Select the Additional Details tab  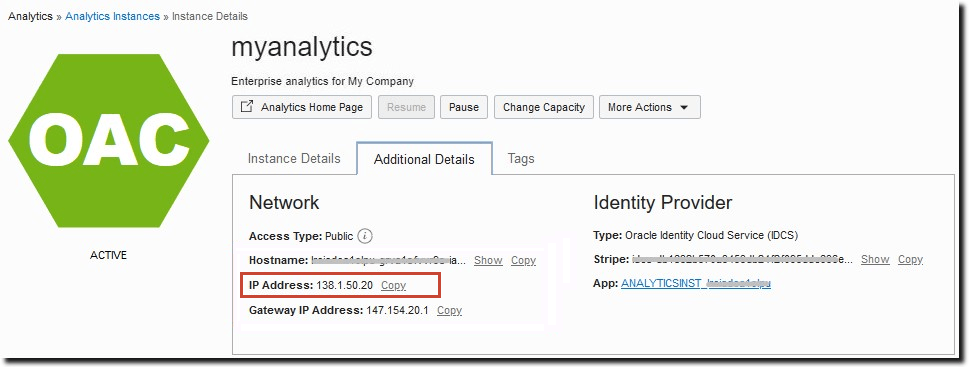[425, 159]
